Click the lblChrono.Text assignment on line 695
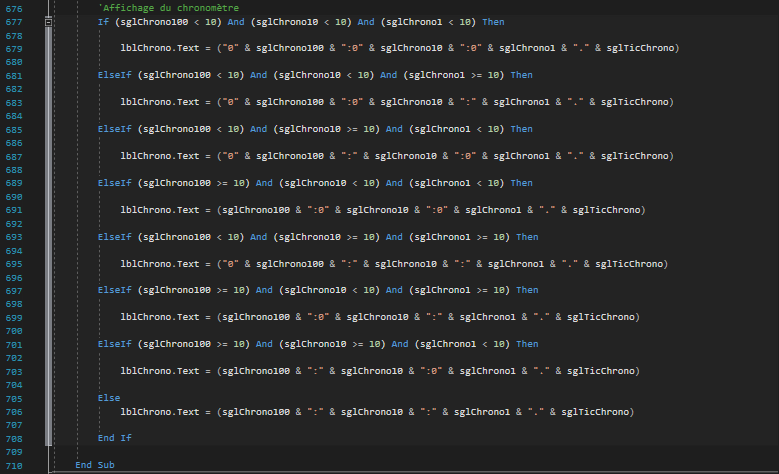Screen dimensions: 779x474 click(x=394, y=264)
